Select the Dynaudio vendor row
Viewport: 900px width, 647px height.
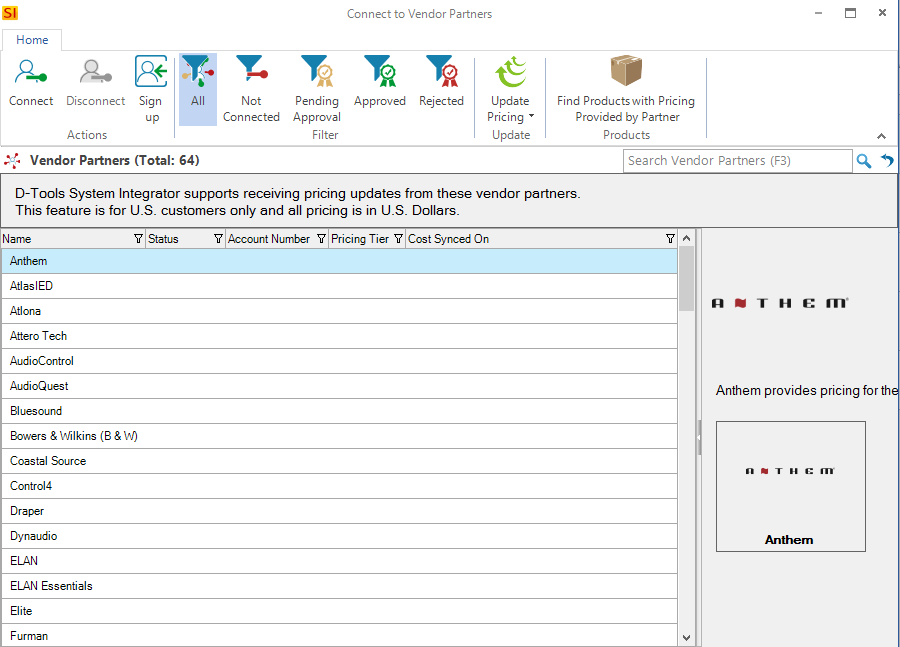339,536
